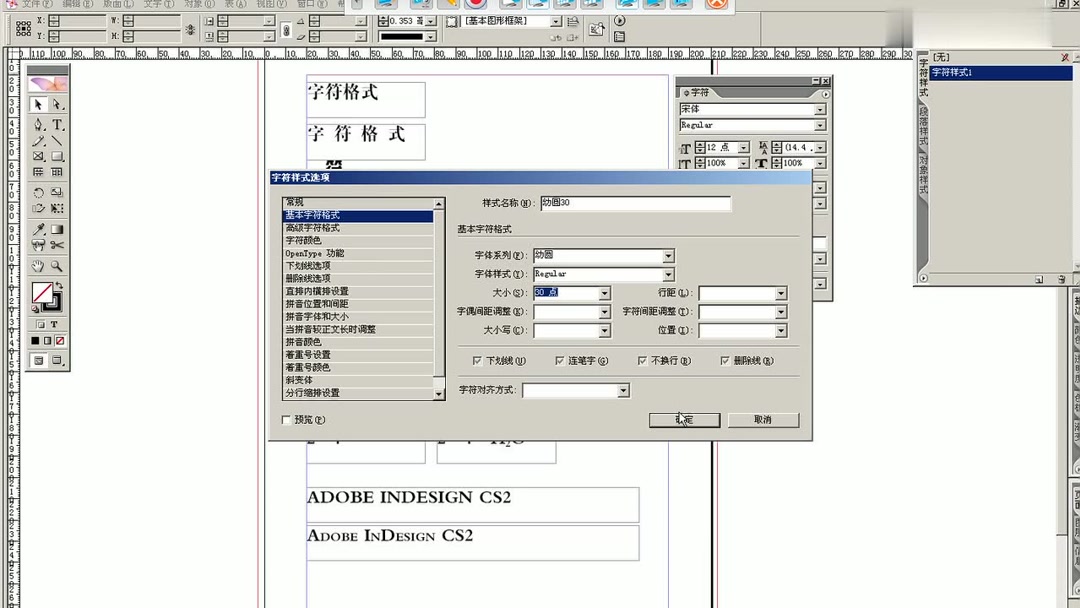
Task: Enable the 预览 preview checkbox
Action: pos(287,420)
